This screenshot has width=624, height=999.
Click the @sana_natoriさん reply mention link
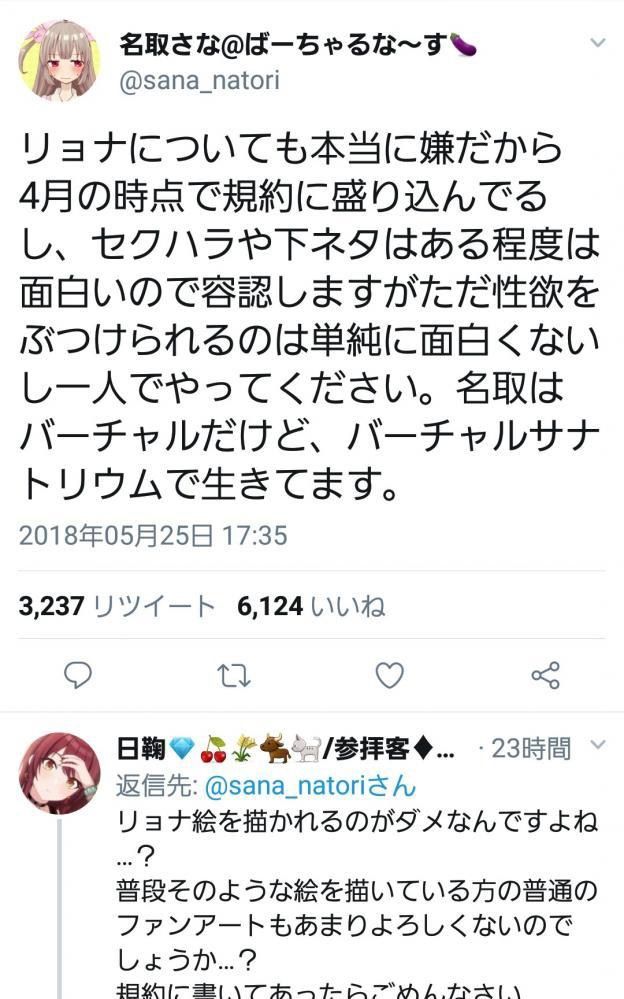pyautogui.click(x=310, y=786)
